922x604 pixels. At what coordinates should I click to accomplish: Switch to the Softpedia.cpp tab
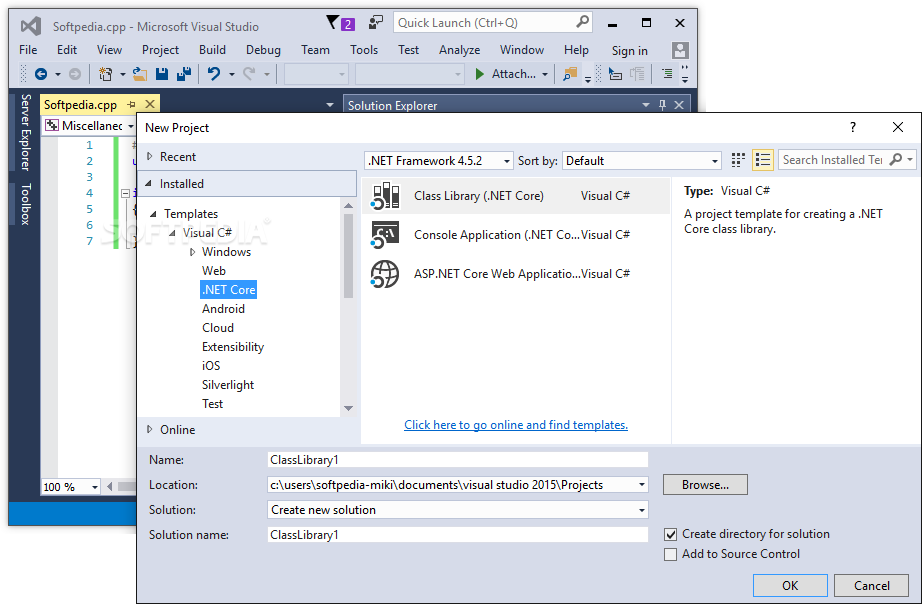pos(81,105)
